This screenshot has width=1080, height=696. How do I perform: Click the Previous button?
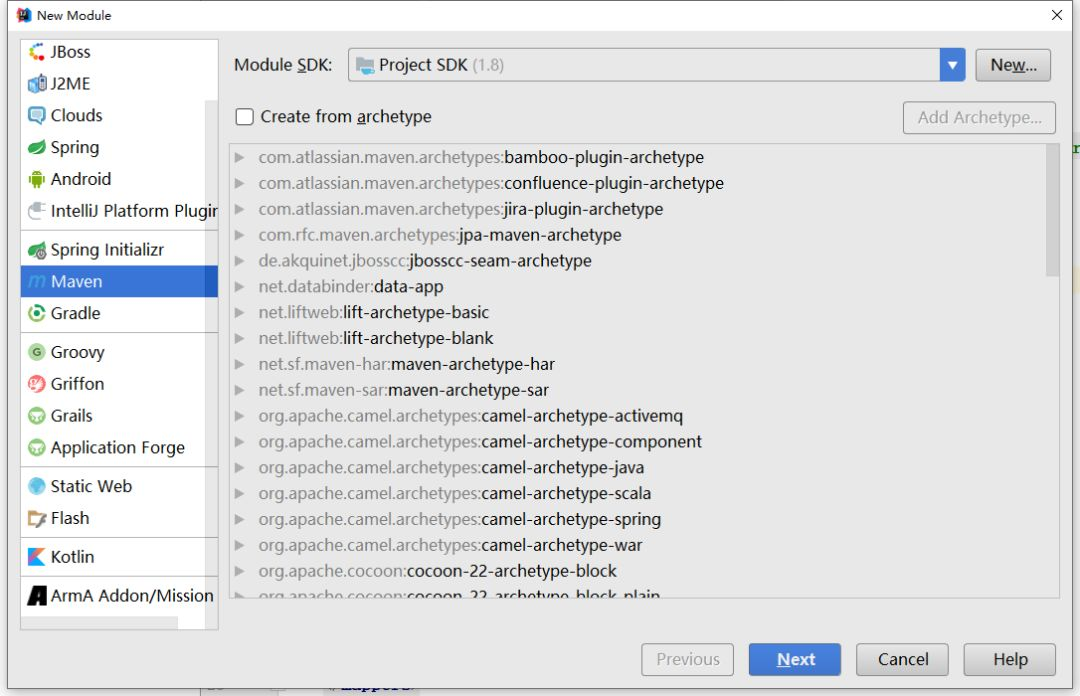(687, 659)
